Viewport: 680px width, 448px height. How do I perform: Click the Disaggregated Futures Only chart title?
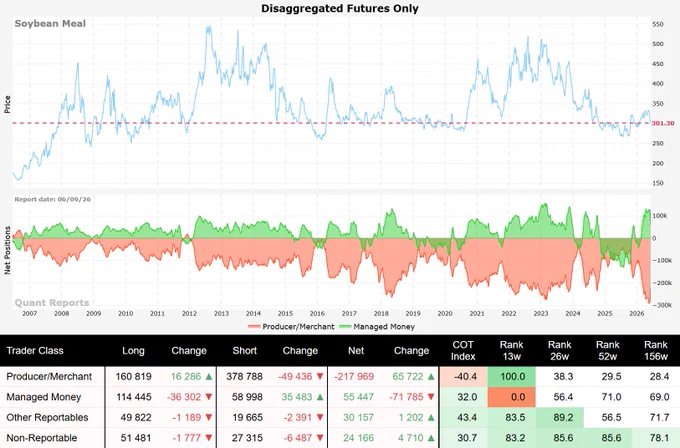[340, 8]
